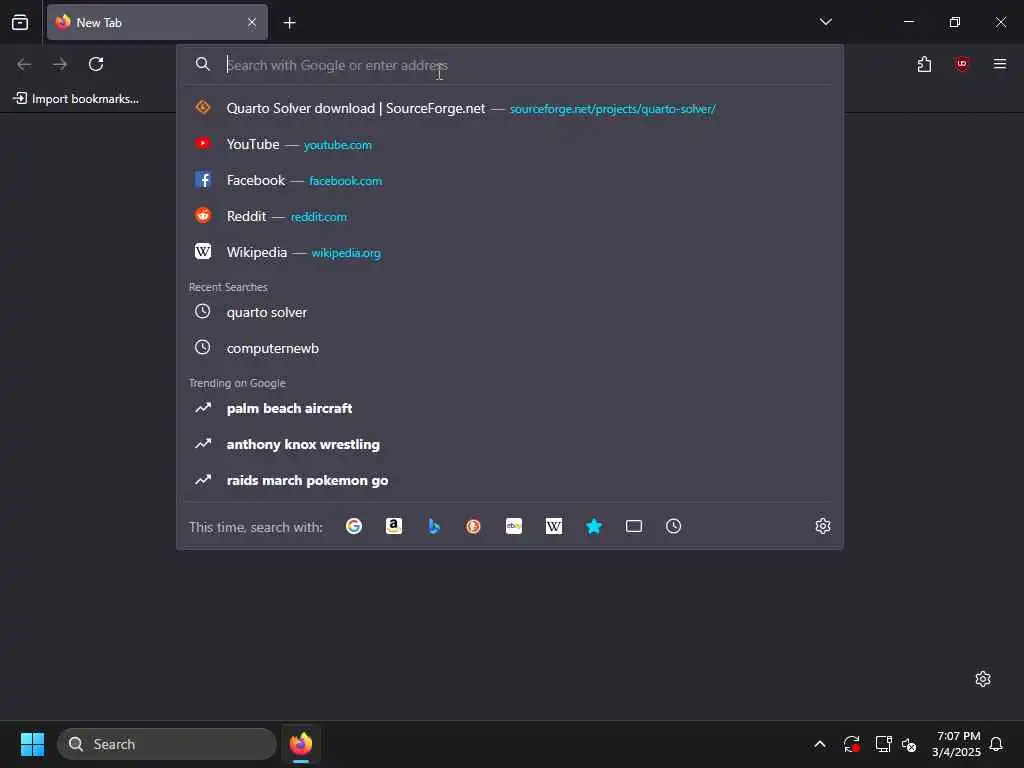The image size is (1024, 768).
Task: Open the Wikipedia suggestion
Action: coord(509,252)
